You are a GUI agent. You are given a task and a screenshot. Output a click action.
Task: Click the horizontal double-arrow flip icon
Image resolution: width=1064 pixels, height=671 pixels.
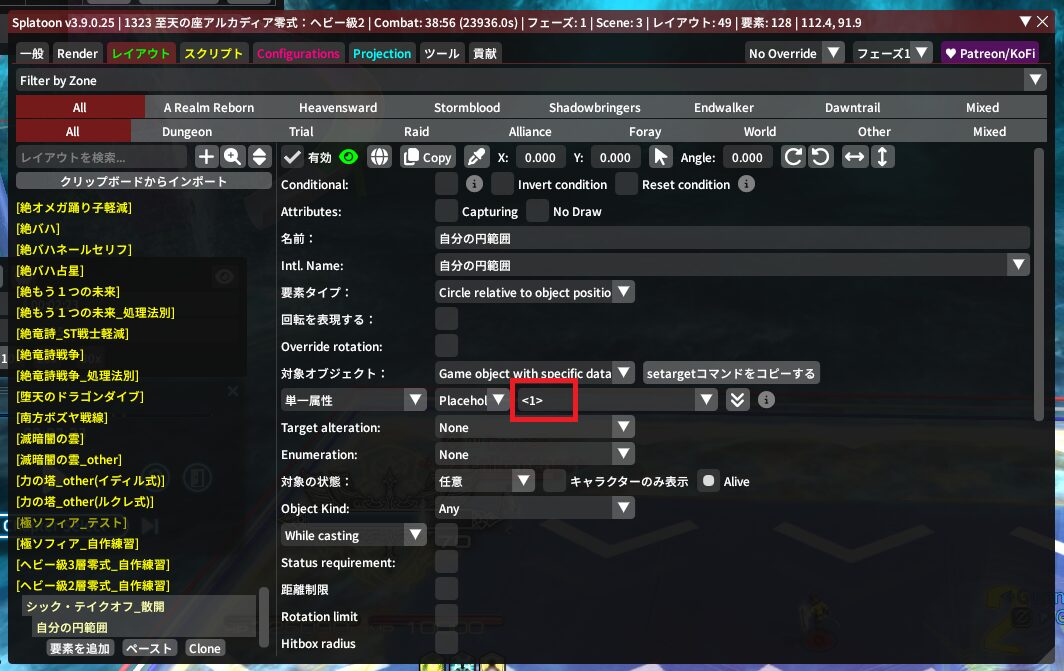point(853,157)
